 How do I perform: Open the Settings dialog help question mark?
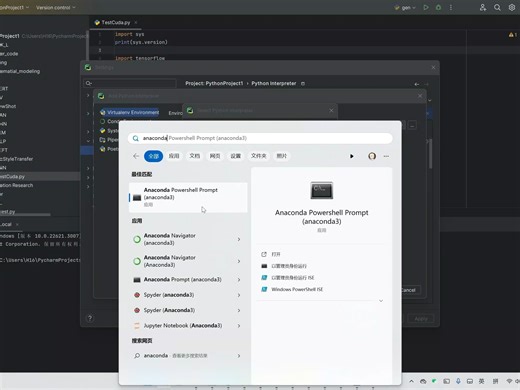coord(90,318)
